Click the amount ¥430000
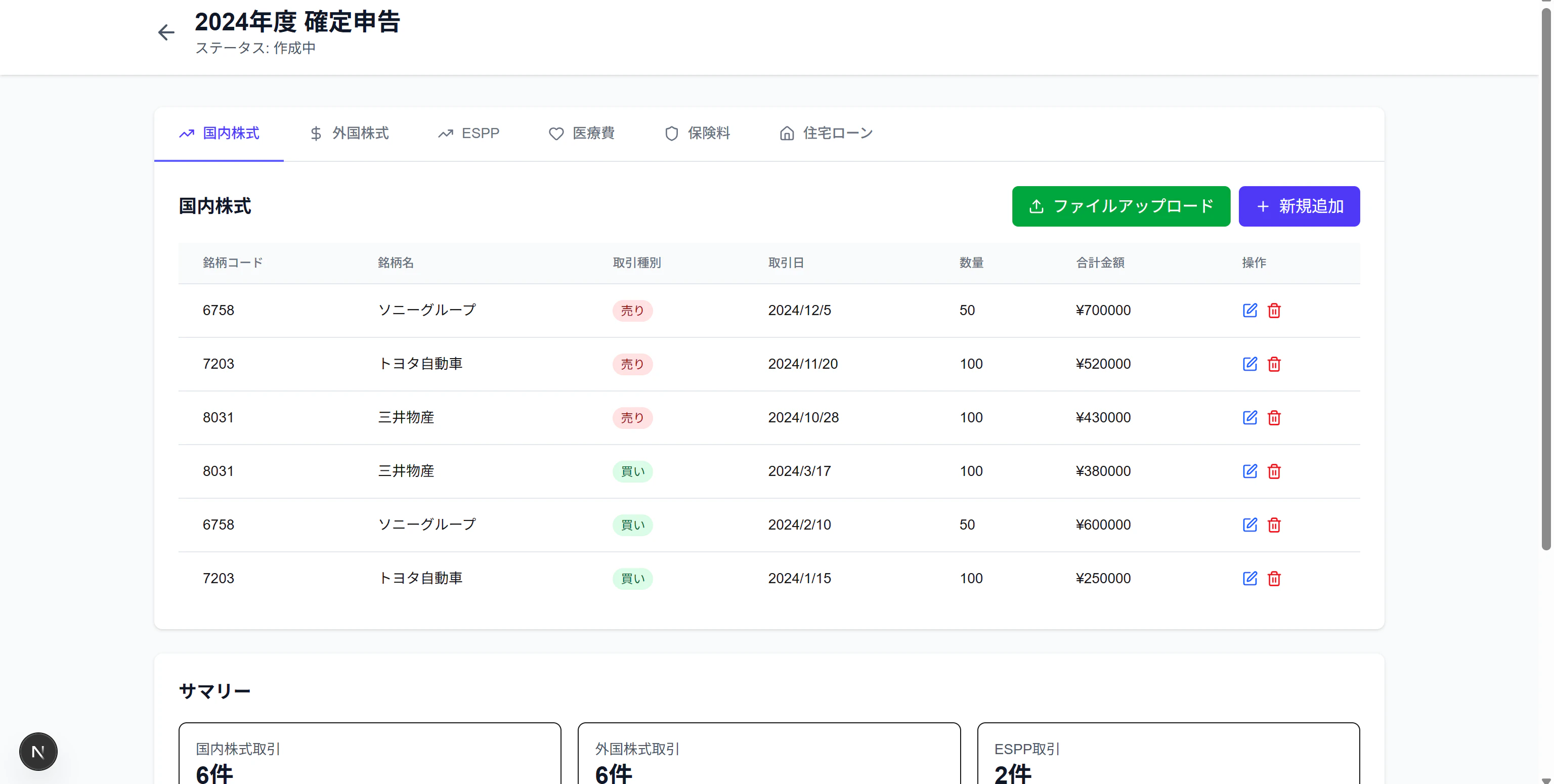Viewport: 1554px width, 784px height. pos(1103,418)
